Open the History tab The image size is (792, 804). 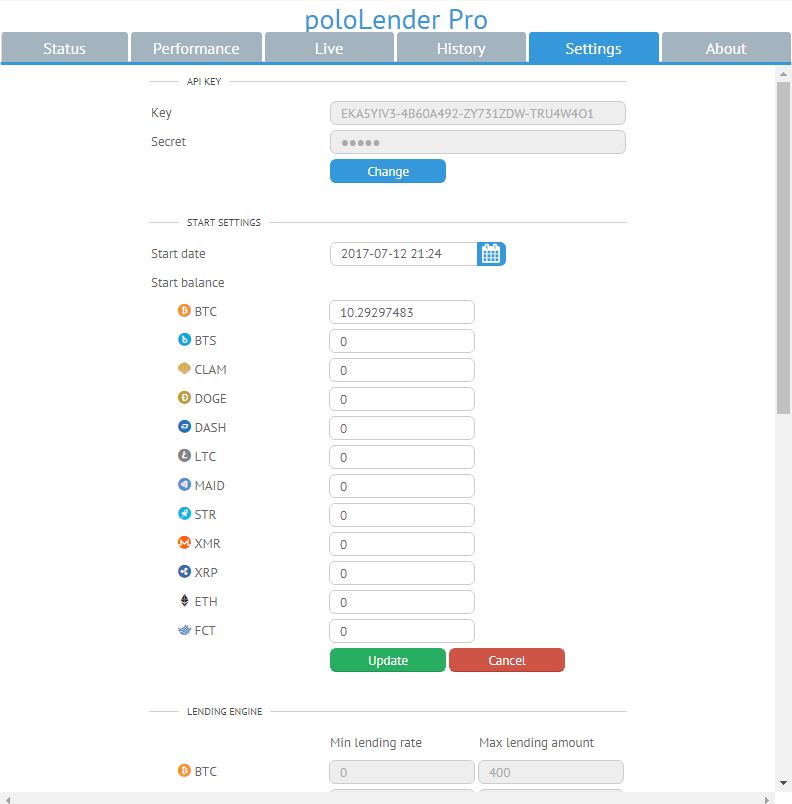coord(461,48)
